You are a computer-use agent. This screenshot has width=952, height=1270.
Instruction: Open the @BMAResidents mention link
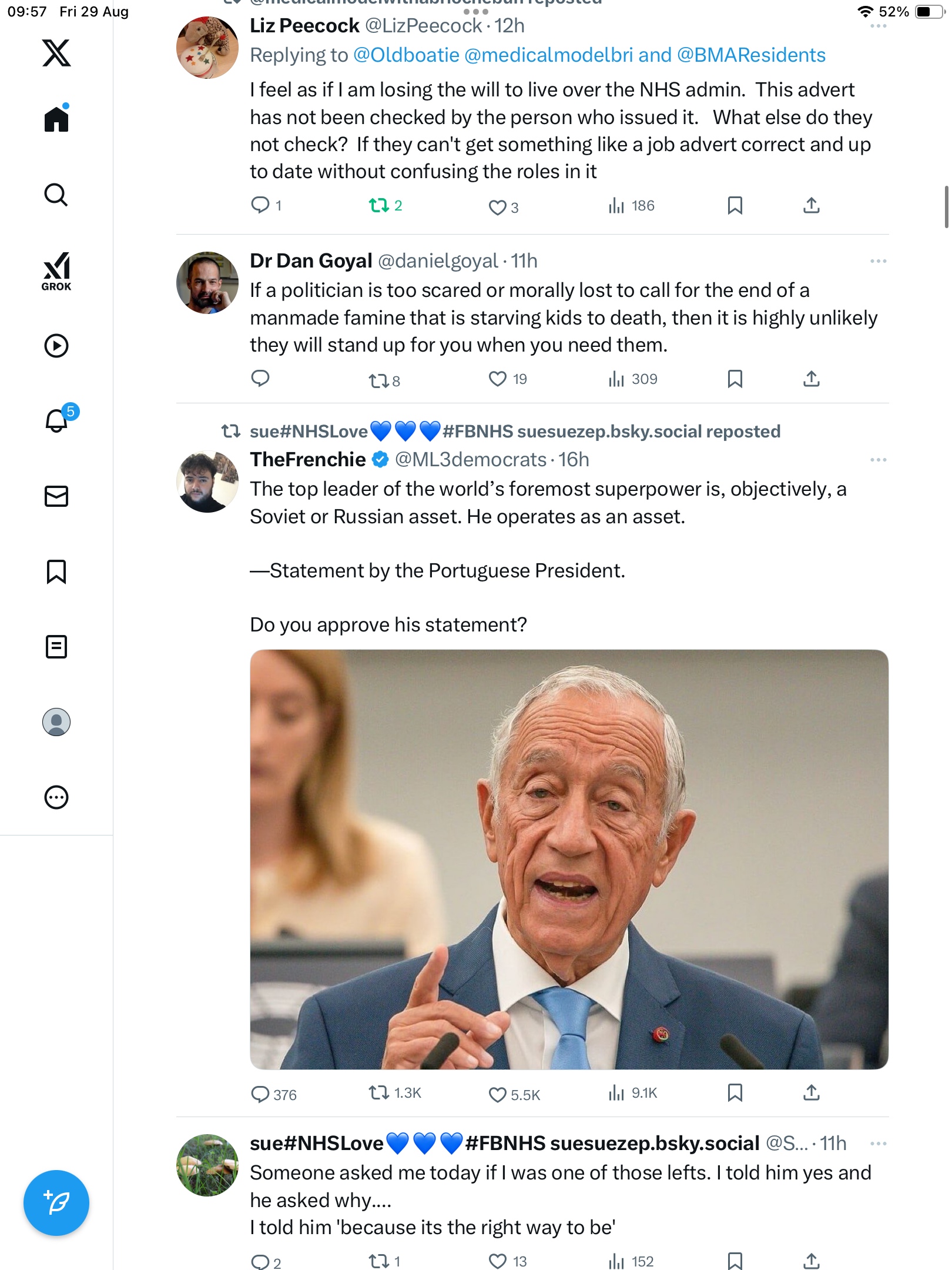(x=751, y=55)
